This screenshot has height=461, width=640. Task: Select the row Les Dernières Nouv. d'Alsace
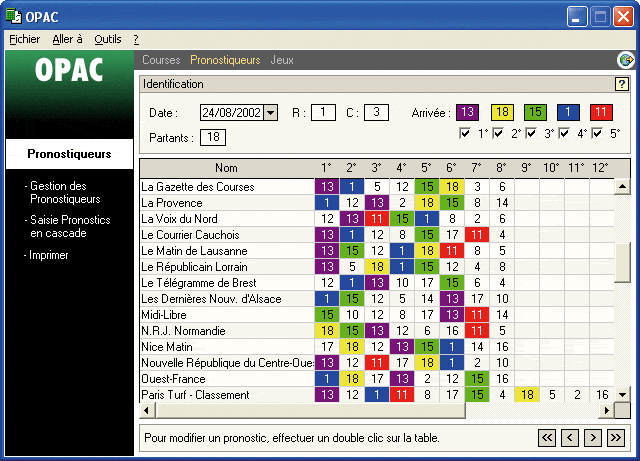point(377,298)
